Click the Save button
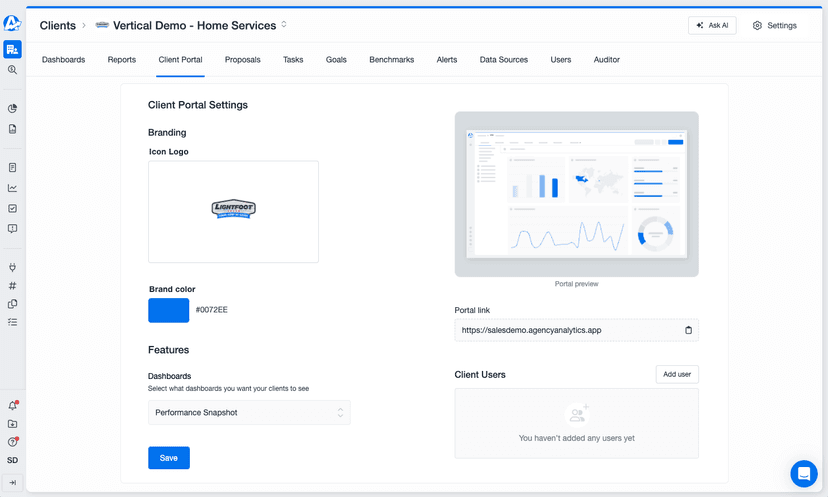 pos(168,458)
